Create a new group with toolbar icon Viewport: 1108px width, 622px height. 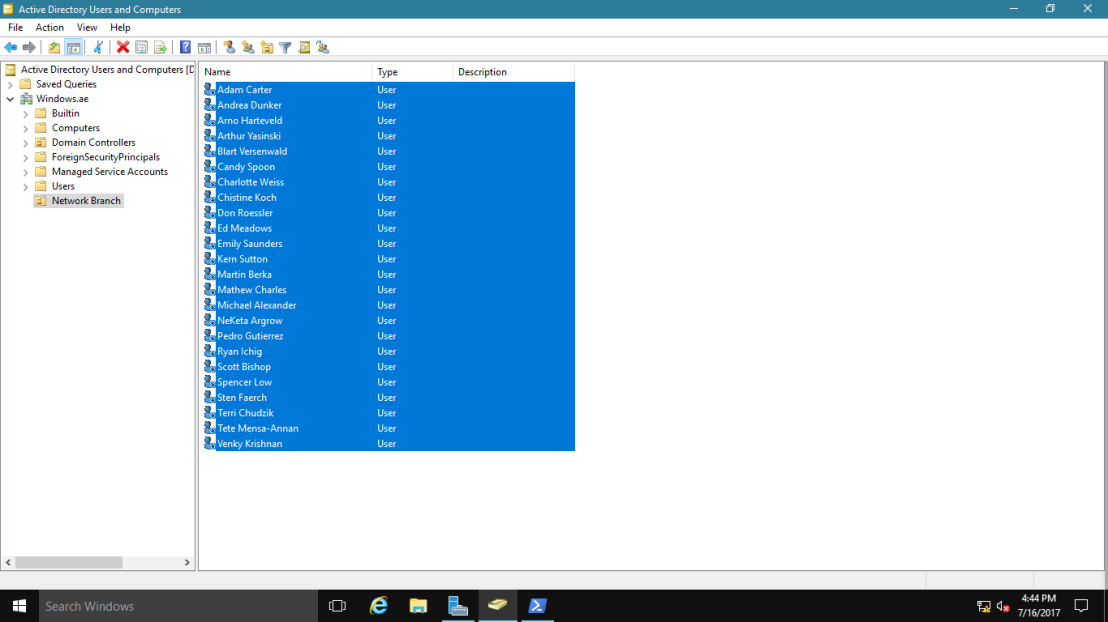click(x=248, y=47)
